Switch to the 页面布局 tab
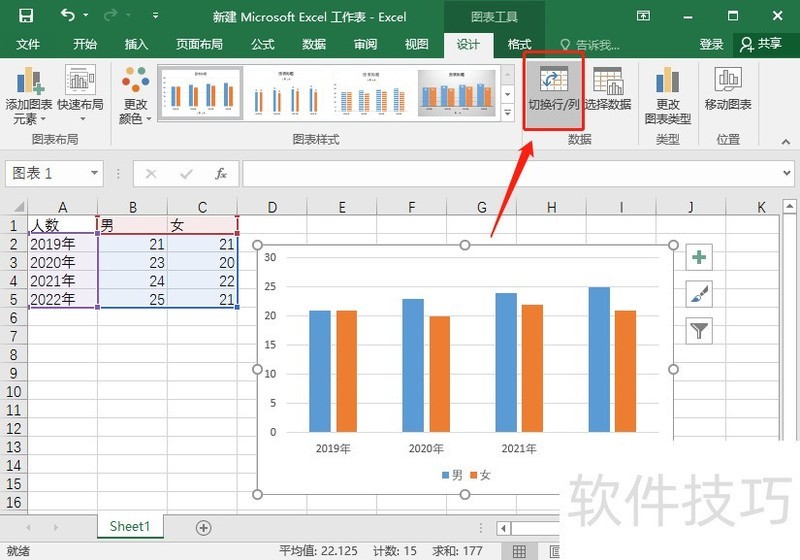800x560 pixels. pyautogui.click(x=199, y=44)
